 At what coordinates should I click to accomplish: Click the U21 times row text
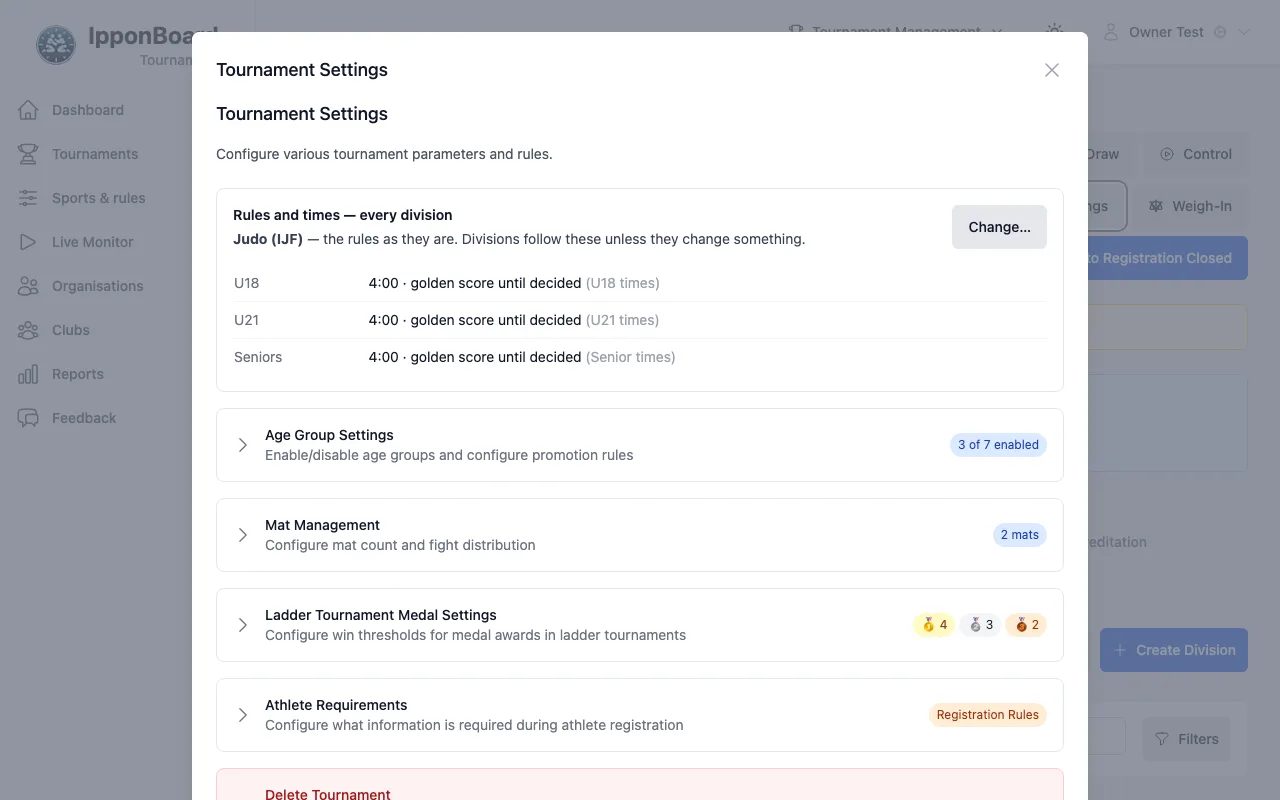point(622,320)
